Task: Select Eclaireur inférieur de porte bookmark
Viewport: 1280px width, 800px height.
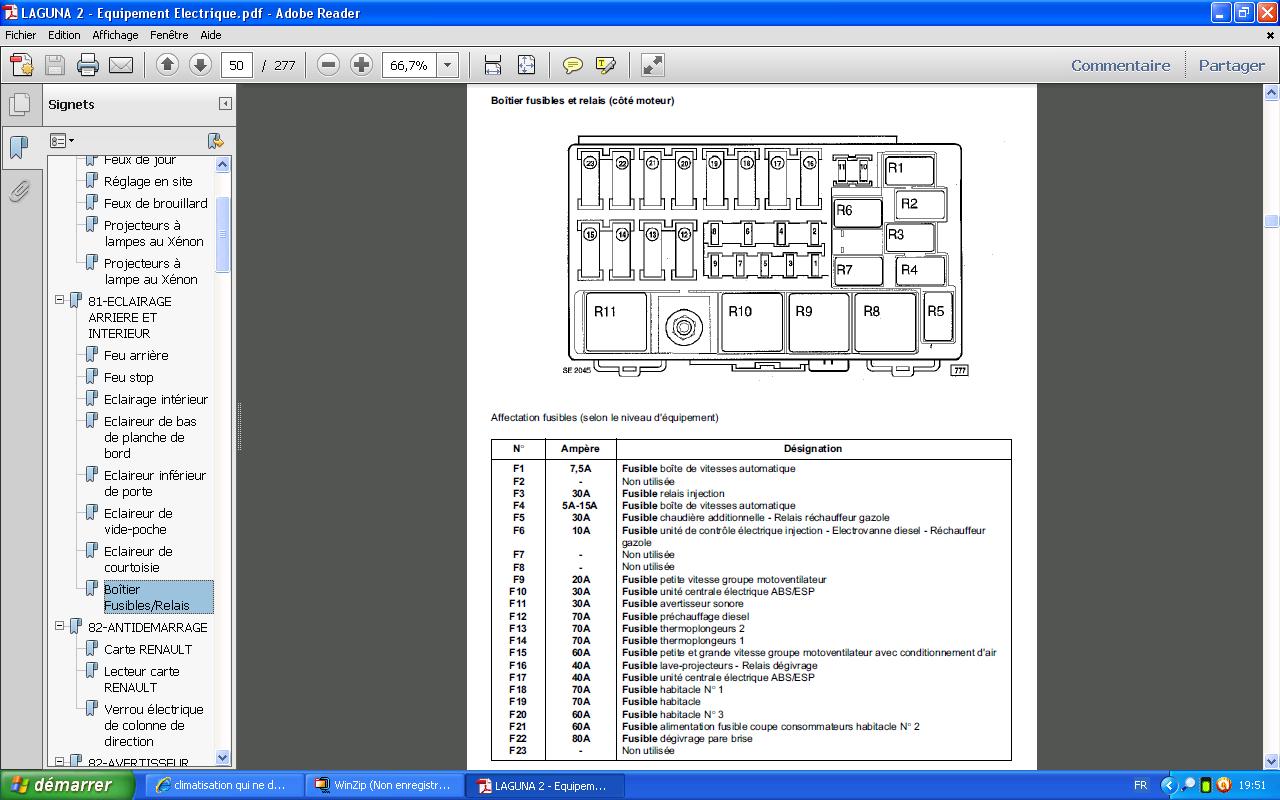Action: (x=155, y=483)
